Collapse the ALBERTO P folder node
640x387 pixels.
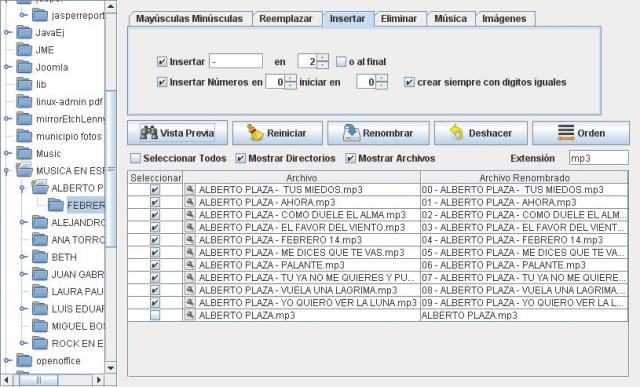pos(22,188)
